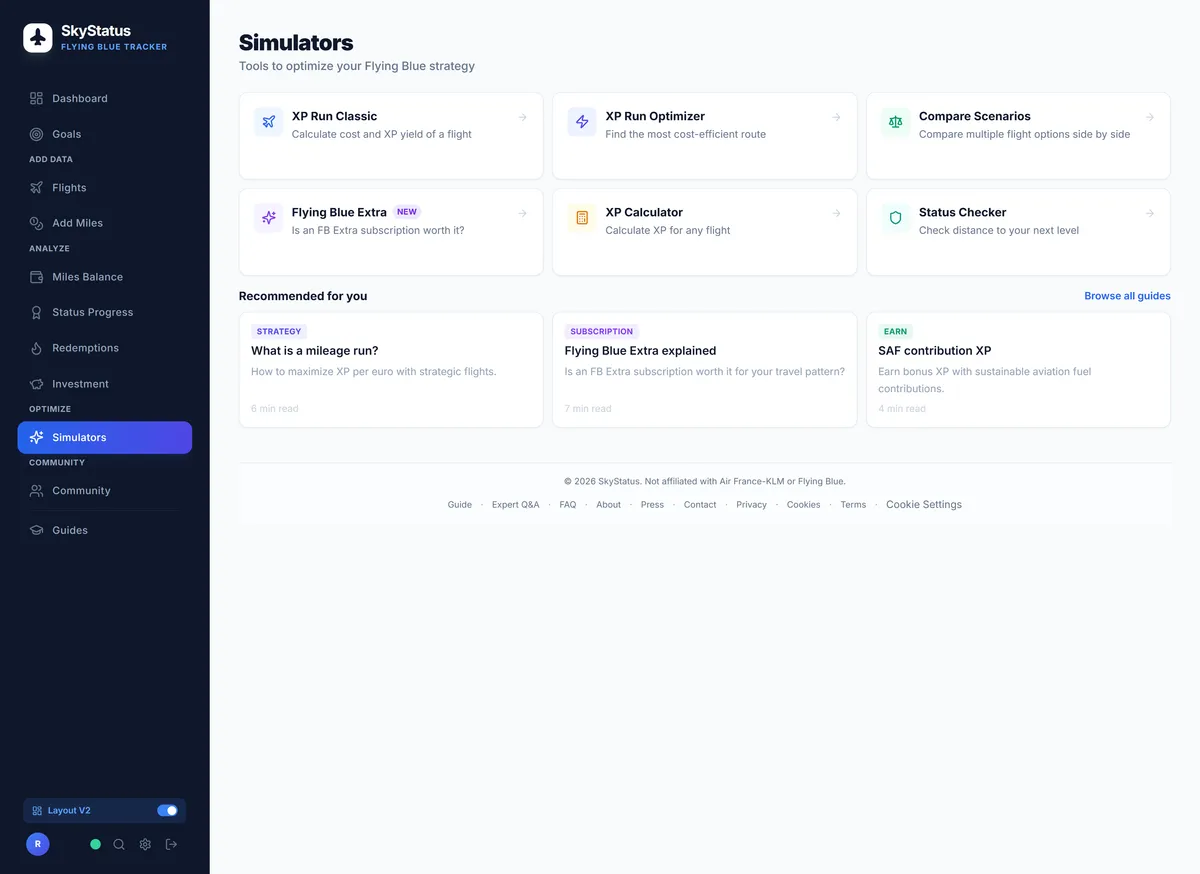Click the Flying Blue Extra sparkle icon
Viewport: 1200px width, 874px height.
click(268, 218)
